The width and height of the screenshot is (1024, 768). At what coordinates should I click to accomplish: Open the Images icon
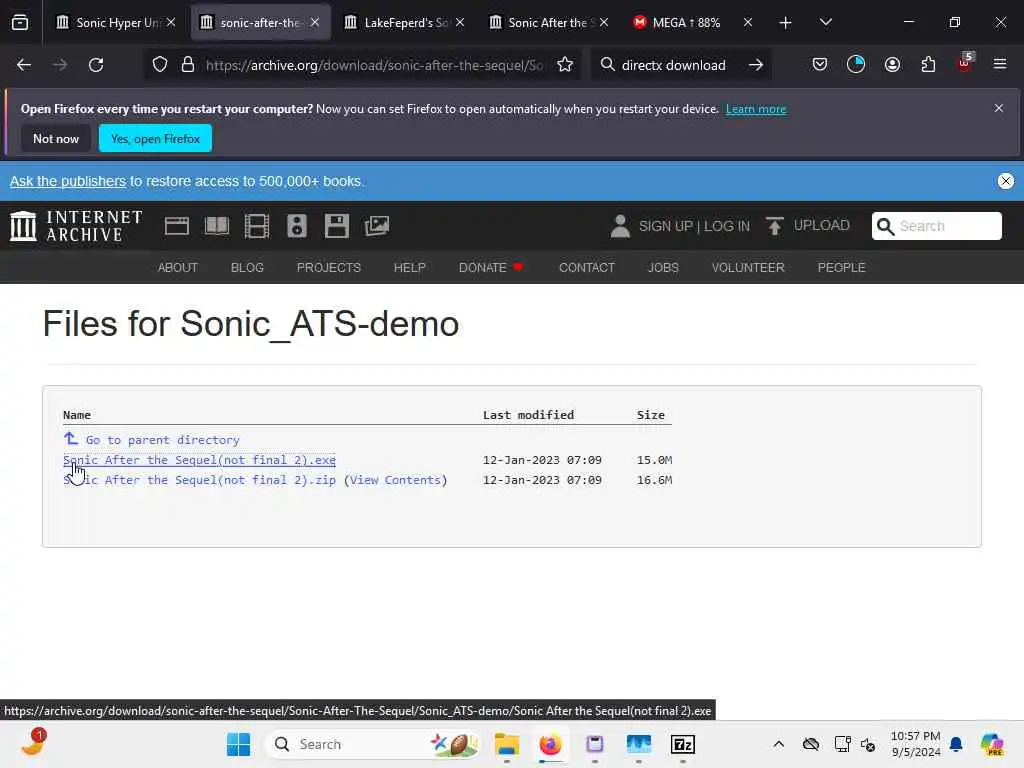[377, 226]
